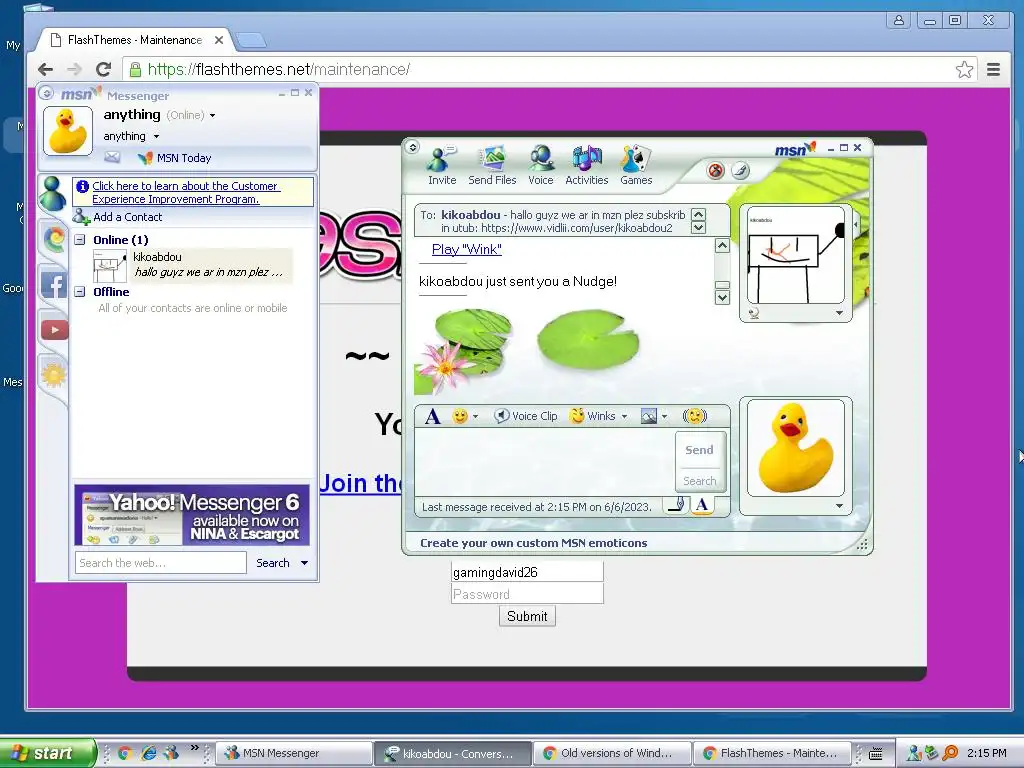The width and height of the screenshot is (1024, 768).
Task: Click Search beside Messenger web search box
Action: 272,563
